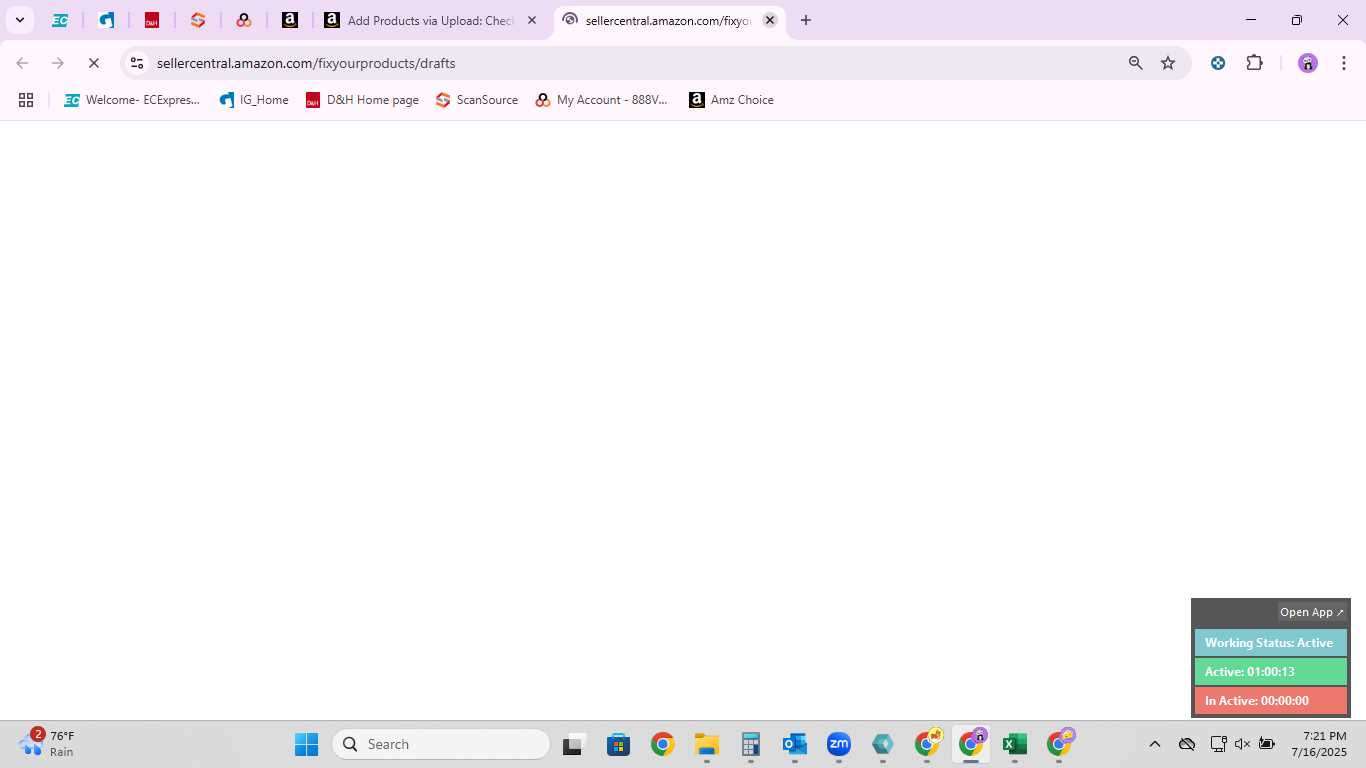Switch to the pinned D&H tab
The width and height of the screenshot is (1366, 768).
click(152, 20)
